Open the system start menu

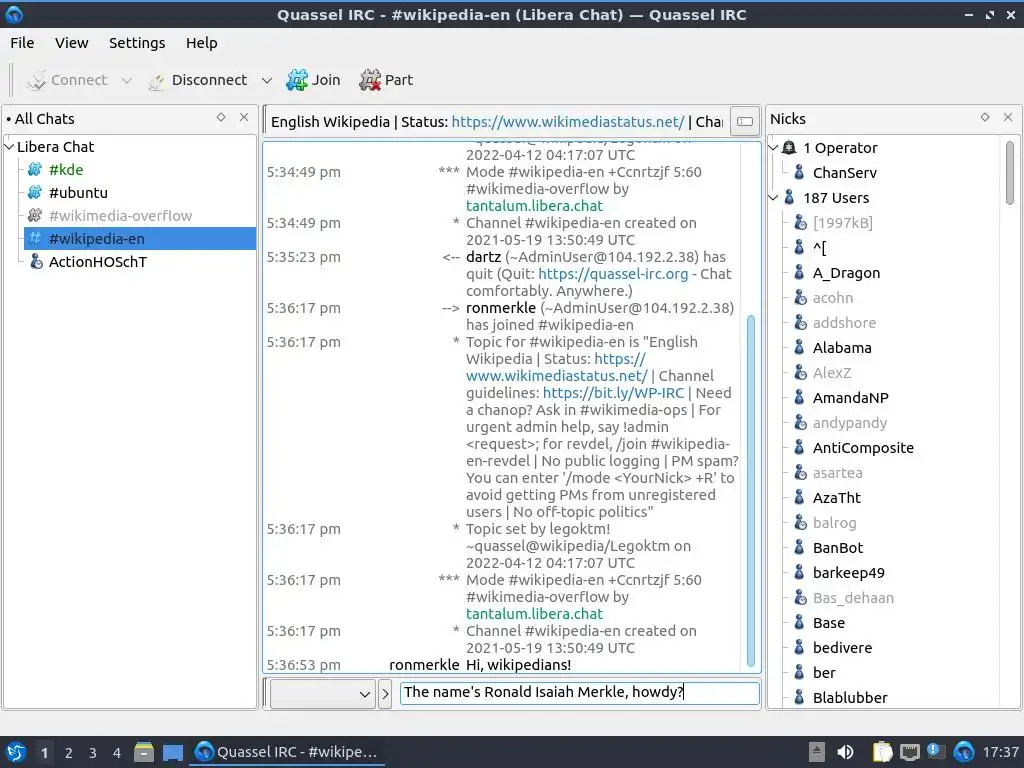pos(15,752)
